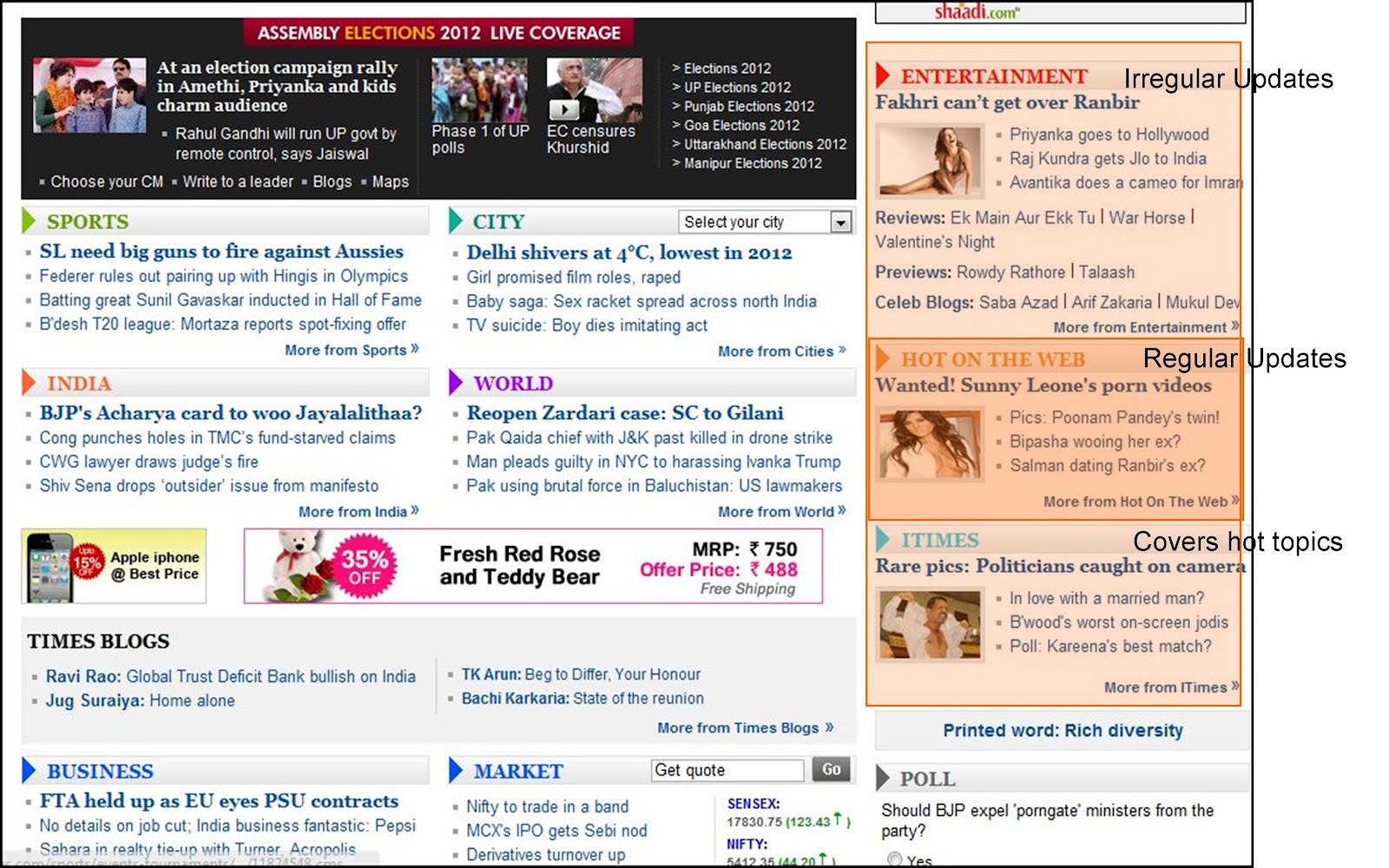The width and height of the screenshot is (1389, 868).
Task: Open Jug Suraiya Home alone blog
Action: tap(140, 700)
